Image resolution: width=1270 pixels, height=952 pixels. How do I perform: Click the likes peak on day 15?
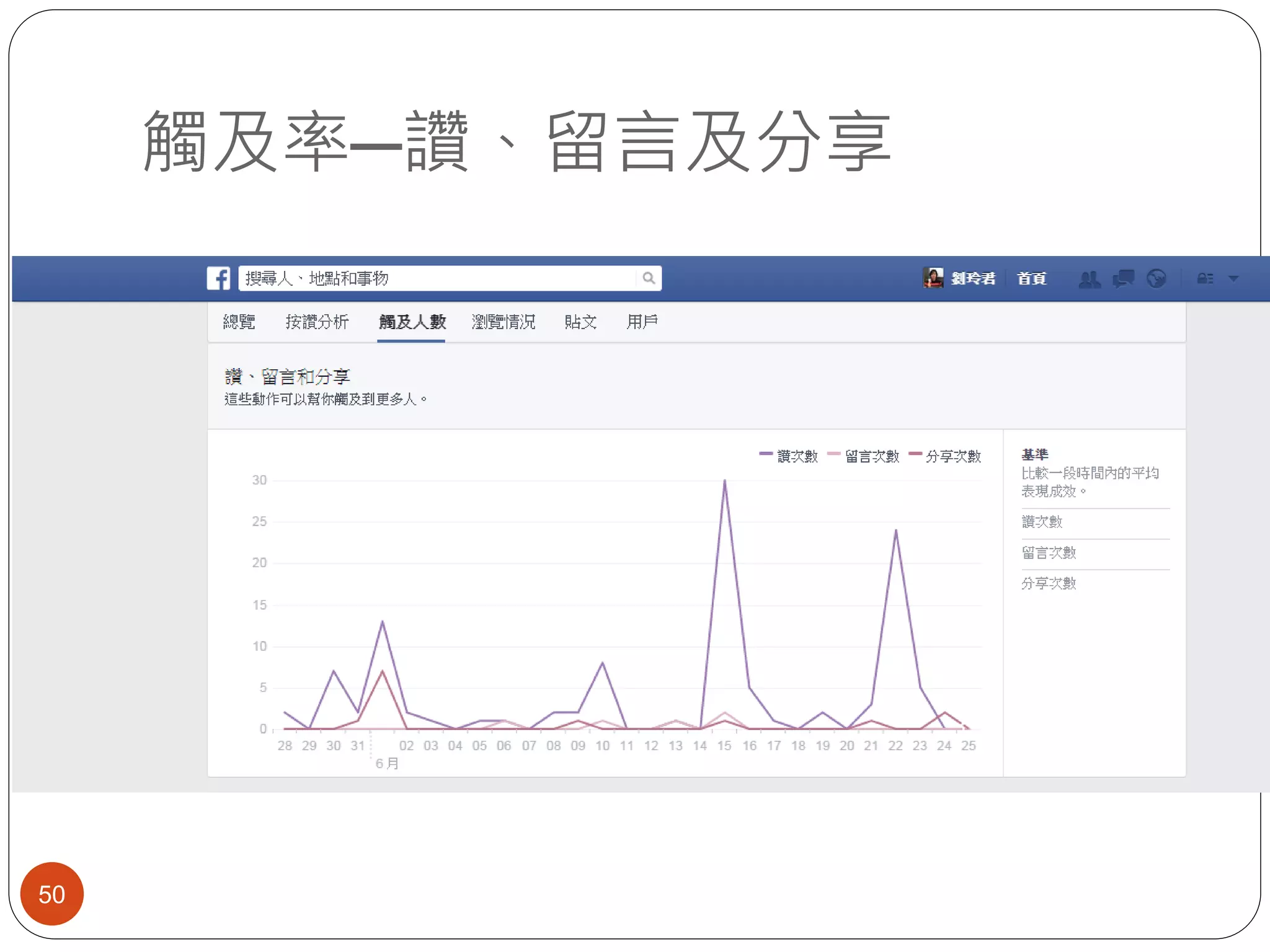(724, 480)
